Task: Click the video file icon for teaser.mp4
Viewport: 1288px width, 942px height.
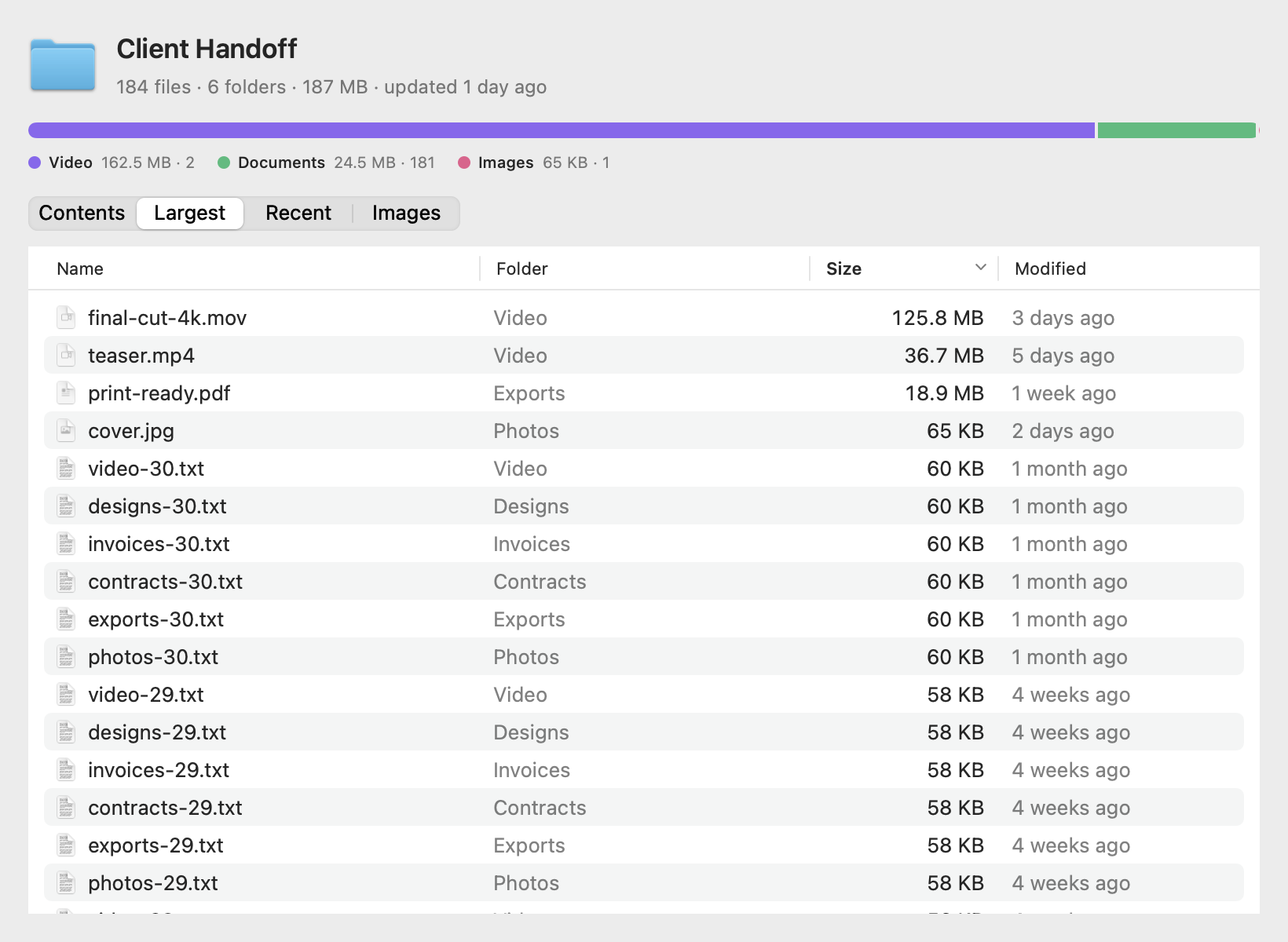Action: click(x=66, y=355)
